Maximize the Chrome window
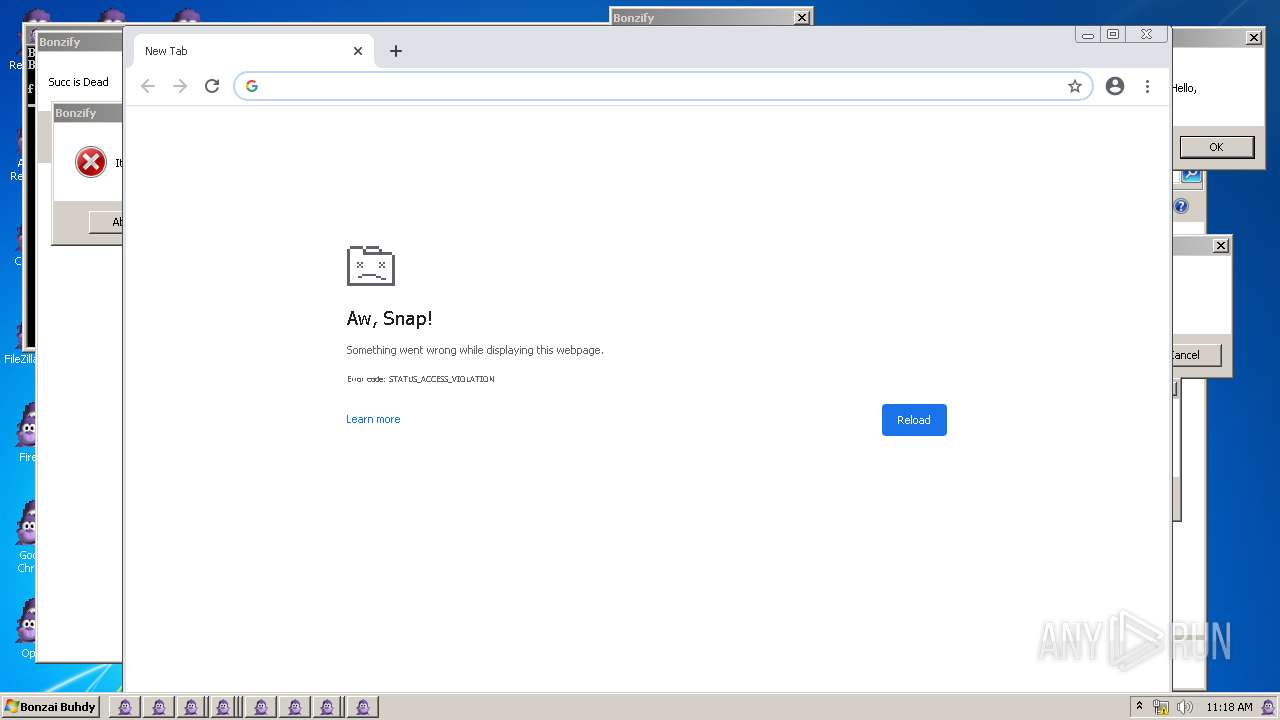The width and height of the screenshot is (1280, 720). 1113,34
